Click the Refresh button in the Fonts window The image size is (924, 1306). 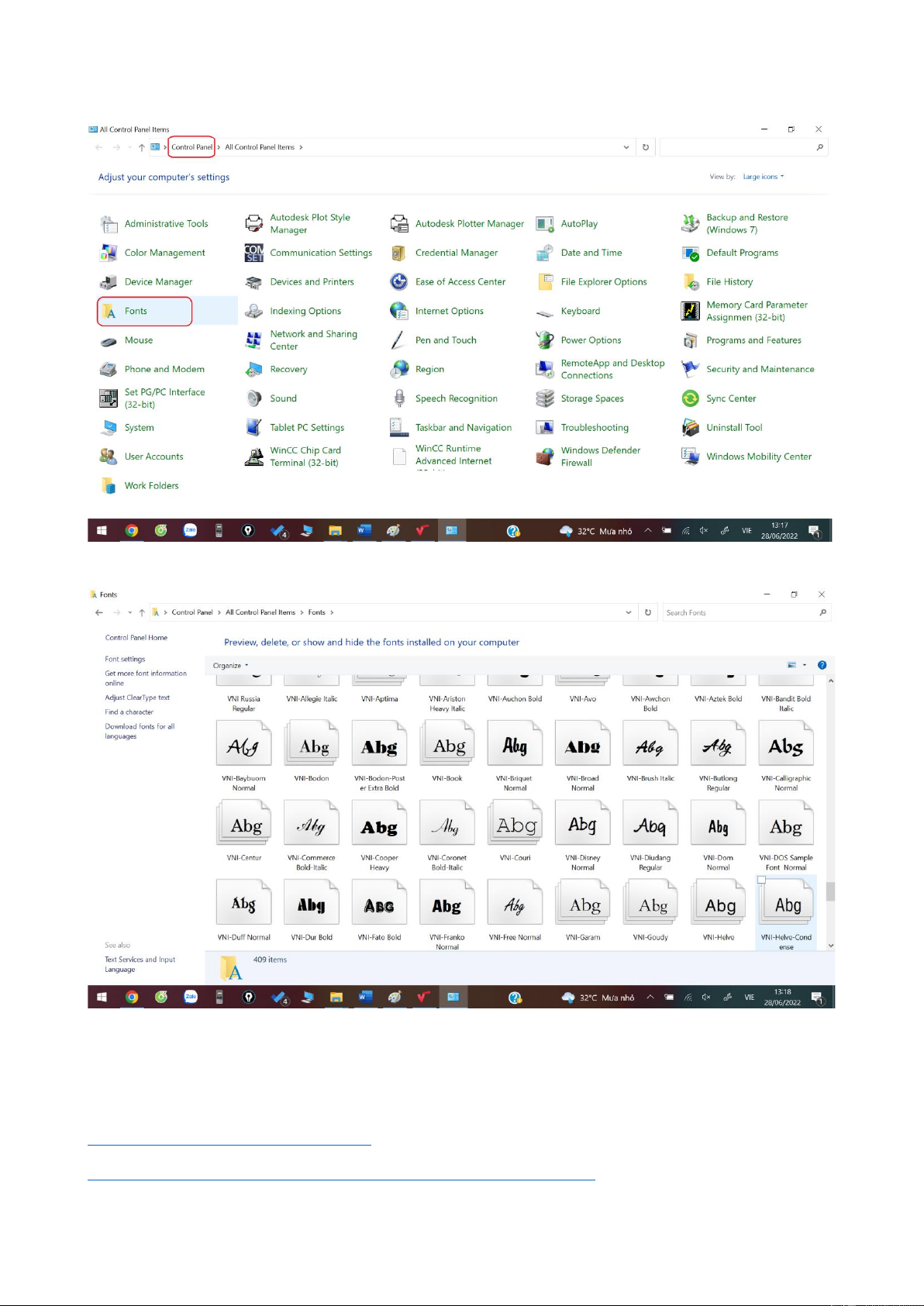[x=648, y=612]
